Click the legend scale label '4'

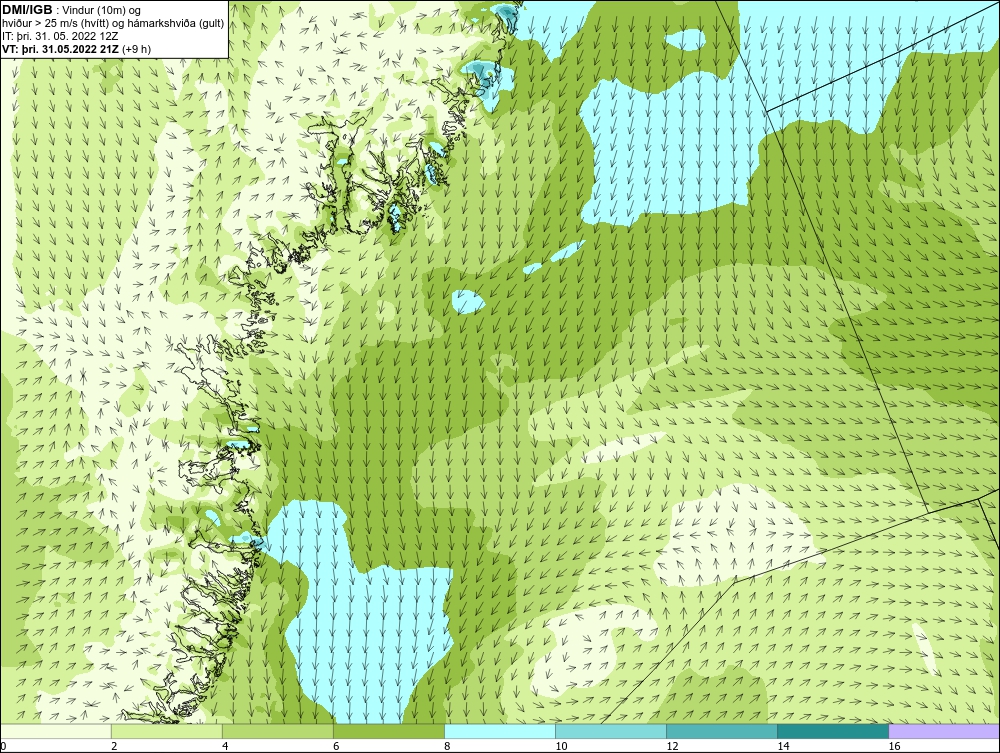pyautogui.click(x=225, y=746)
